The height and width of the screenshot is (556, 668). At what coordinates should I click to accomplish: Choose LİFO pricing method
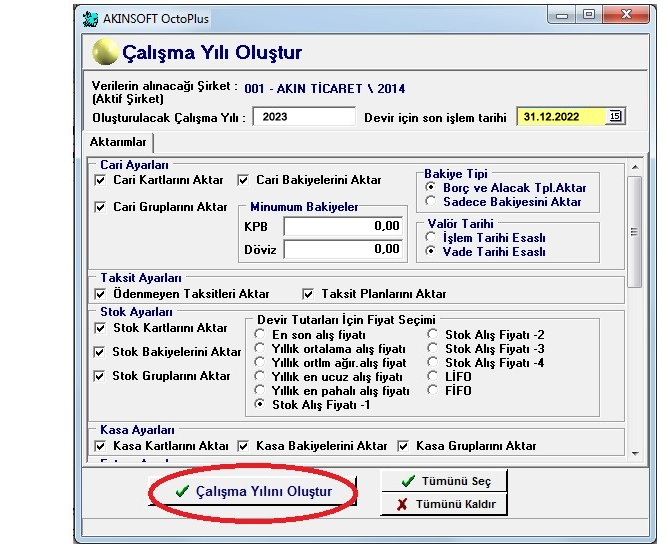432,376
